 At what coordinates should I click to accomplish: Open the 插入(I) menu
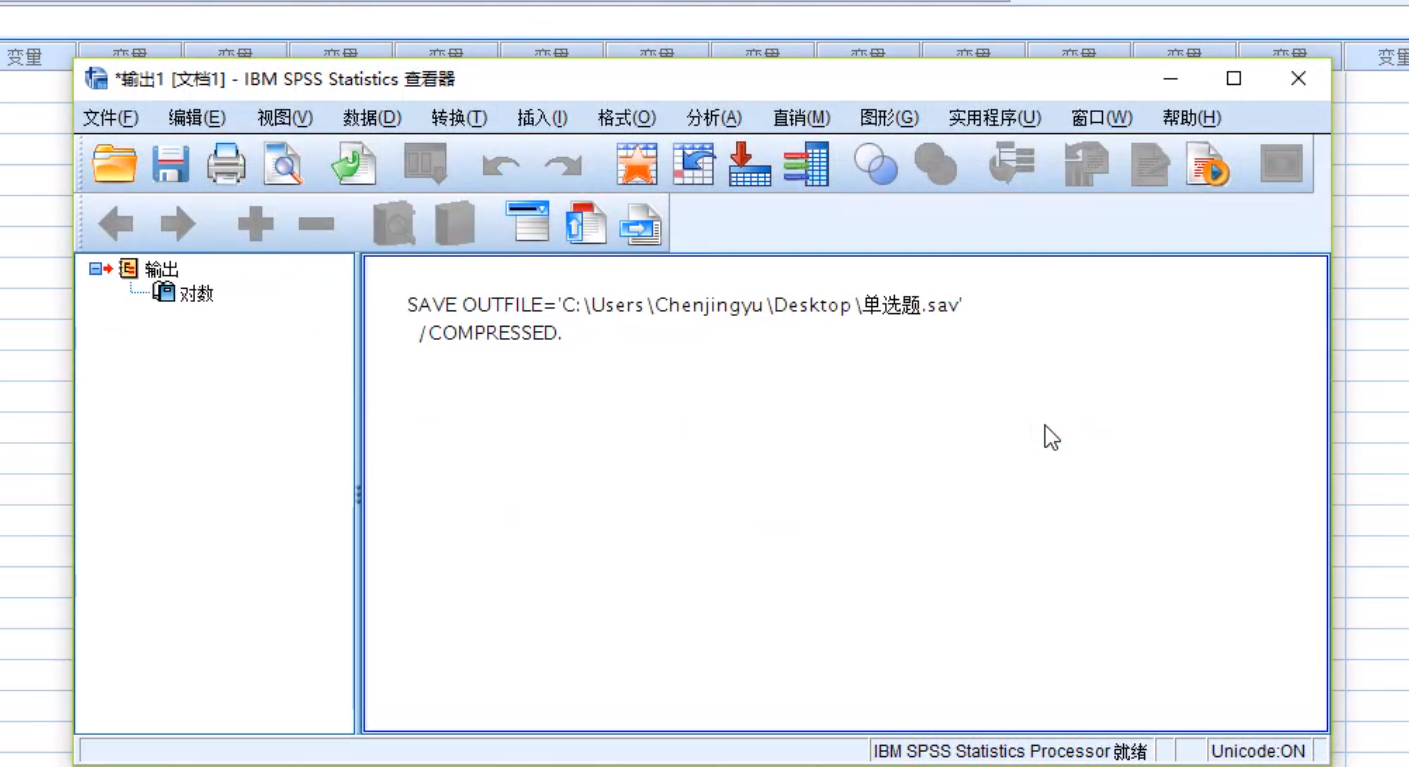tap(542, 118)
